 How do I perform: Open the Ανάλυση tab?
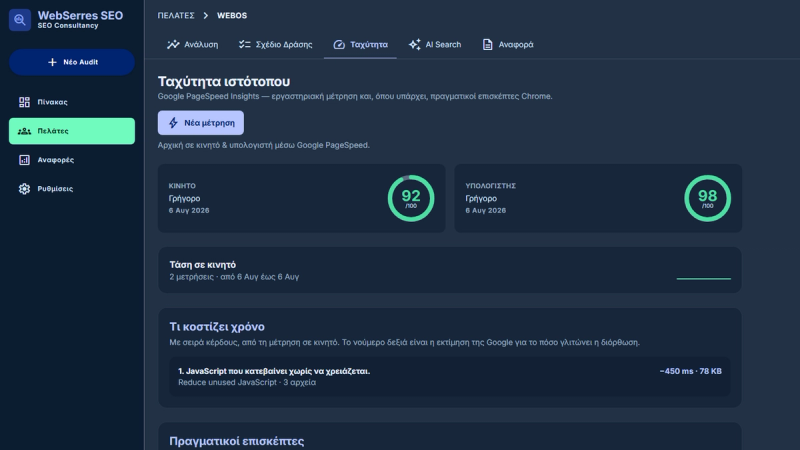(192, 44)
